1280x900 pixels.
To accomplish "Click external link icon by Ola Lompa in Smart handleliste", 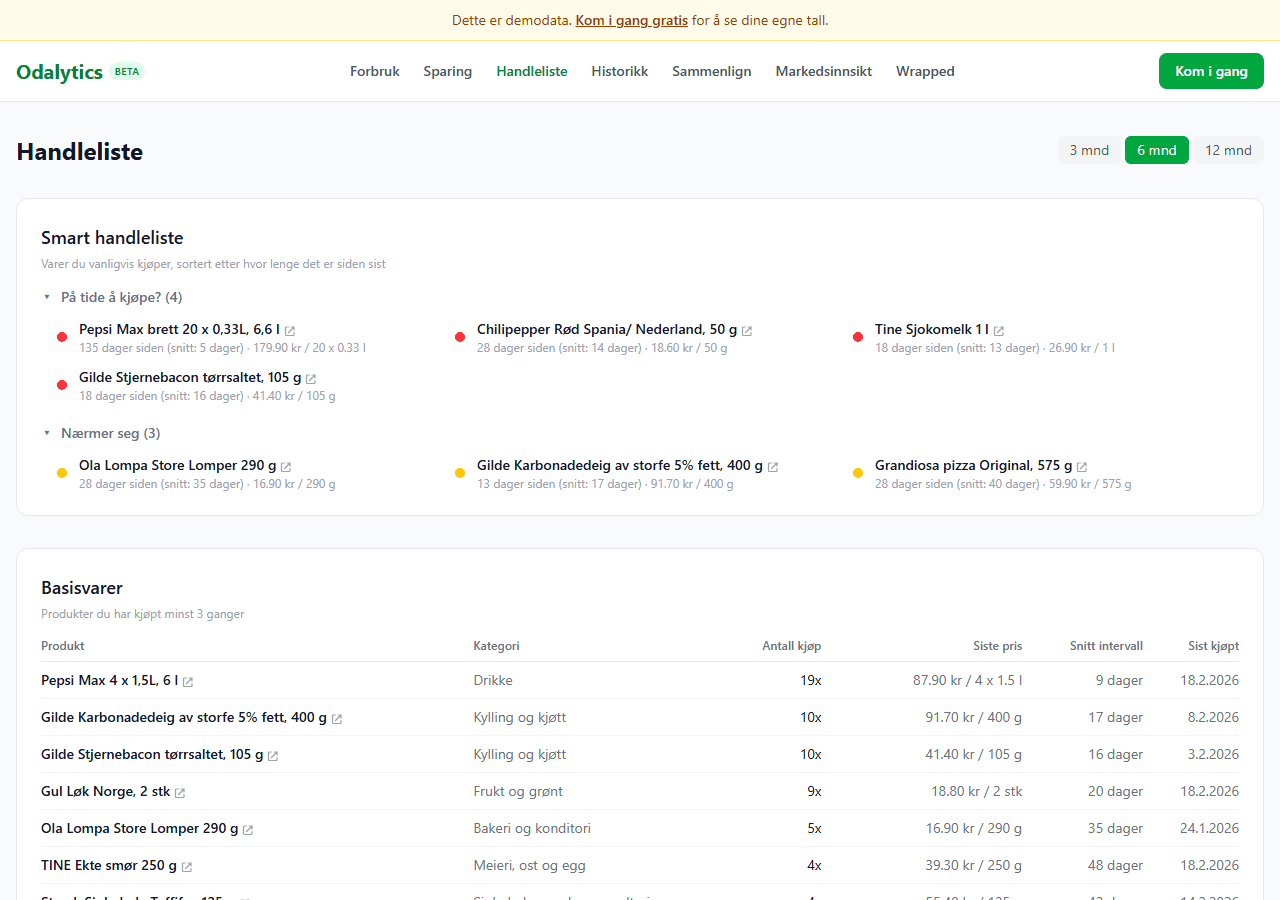I will [286, 467].
